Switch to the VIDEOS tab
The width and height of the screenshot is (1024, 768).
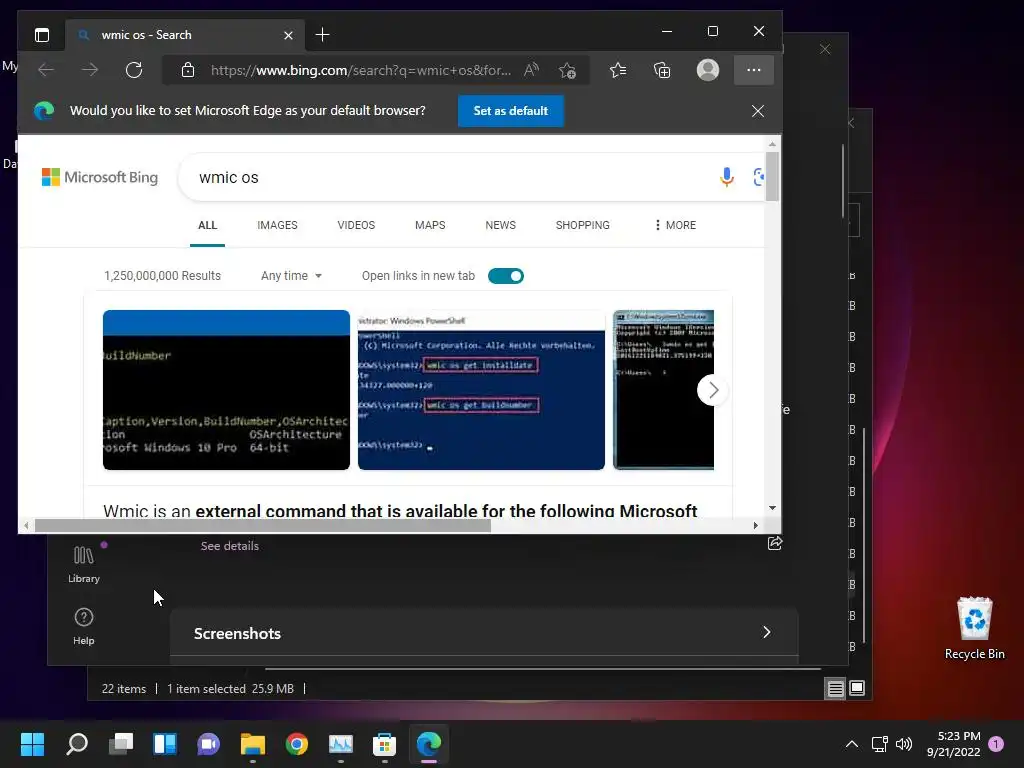[x=356, y=225]
